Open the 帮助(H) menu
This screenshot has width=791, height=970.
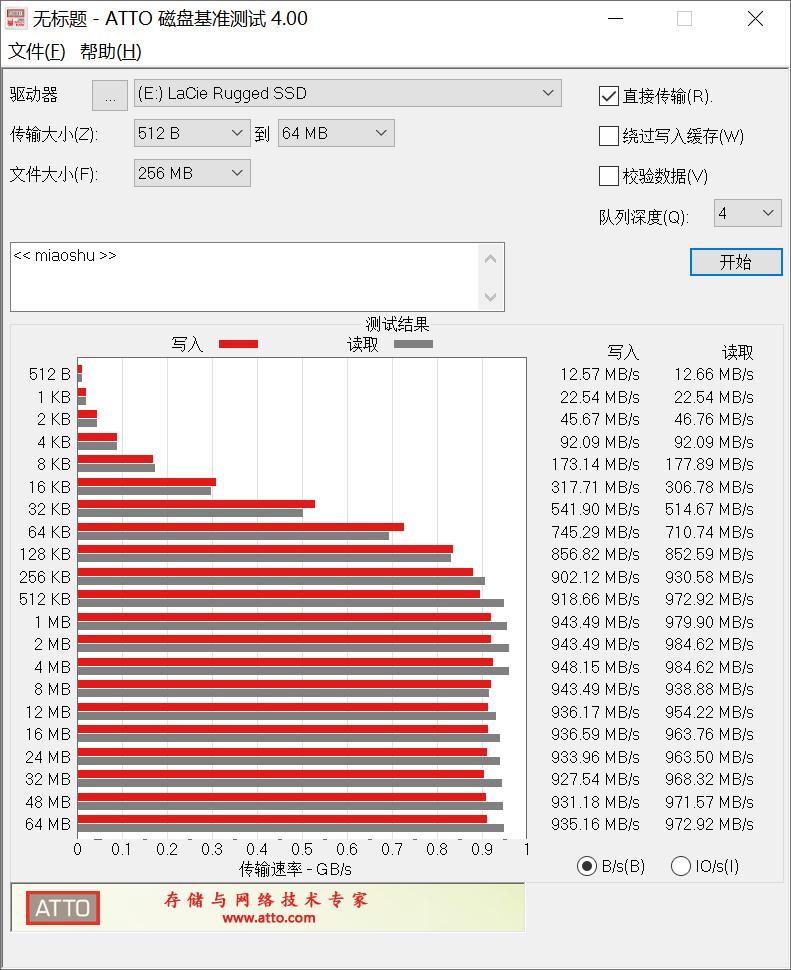point(111,51)
